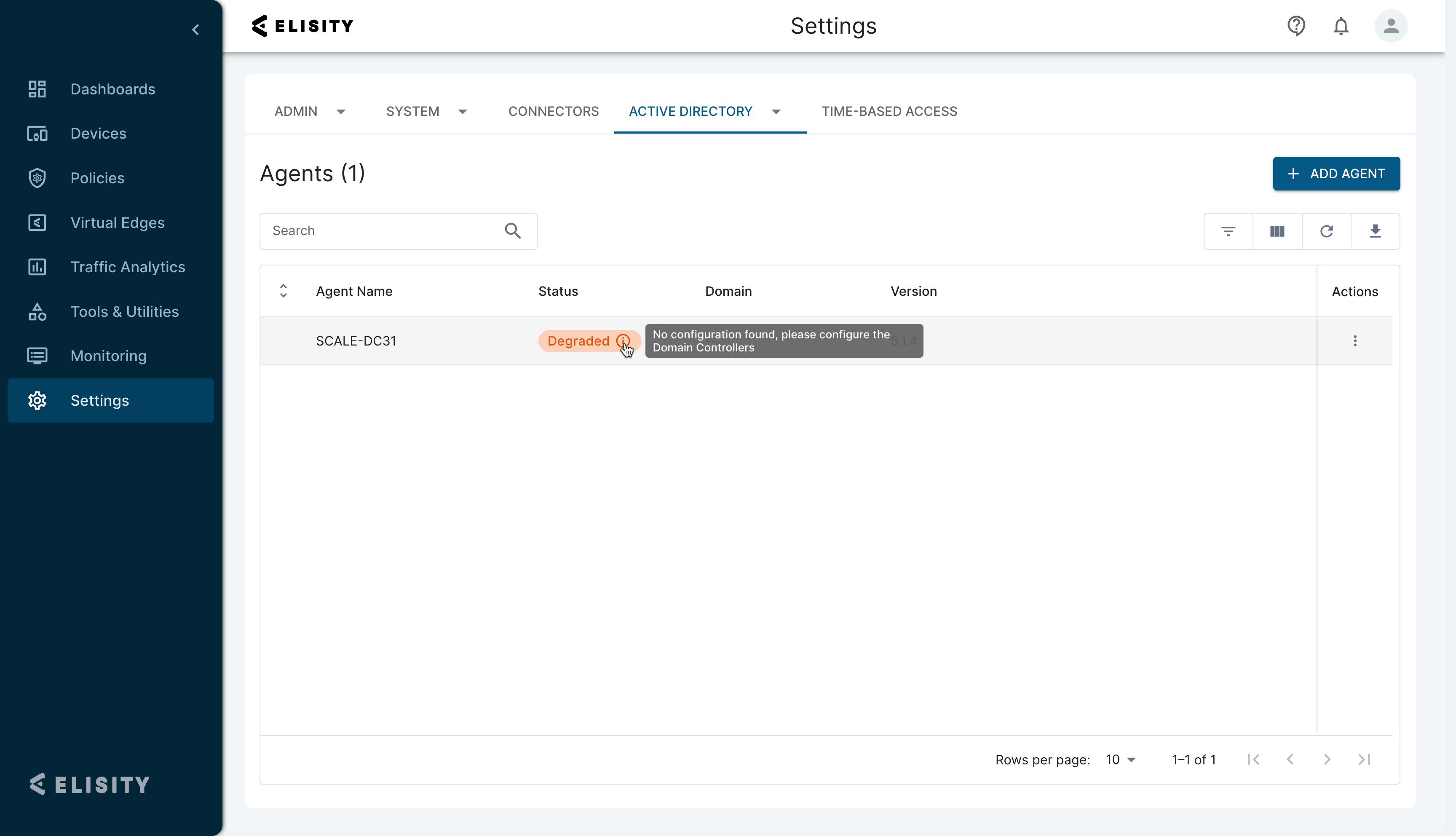Image resolution: width=1456 pixels, height=836 pixels.
Task: Focus the agents Search field
Action: pyautogui.click(x=398, y=231)
